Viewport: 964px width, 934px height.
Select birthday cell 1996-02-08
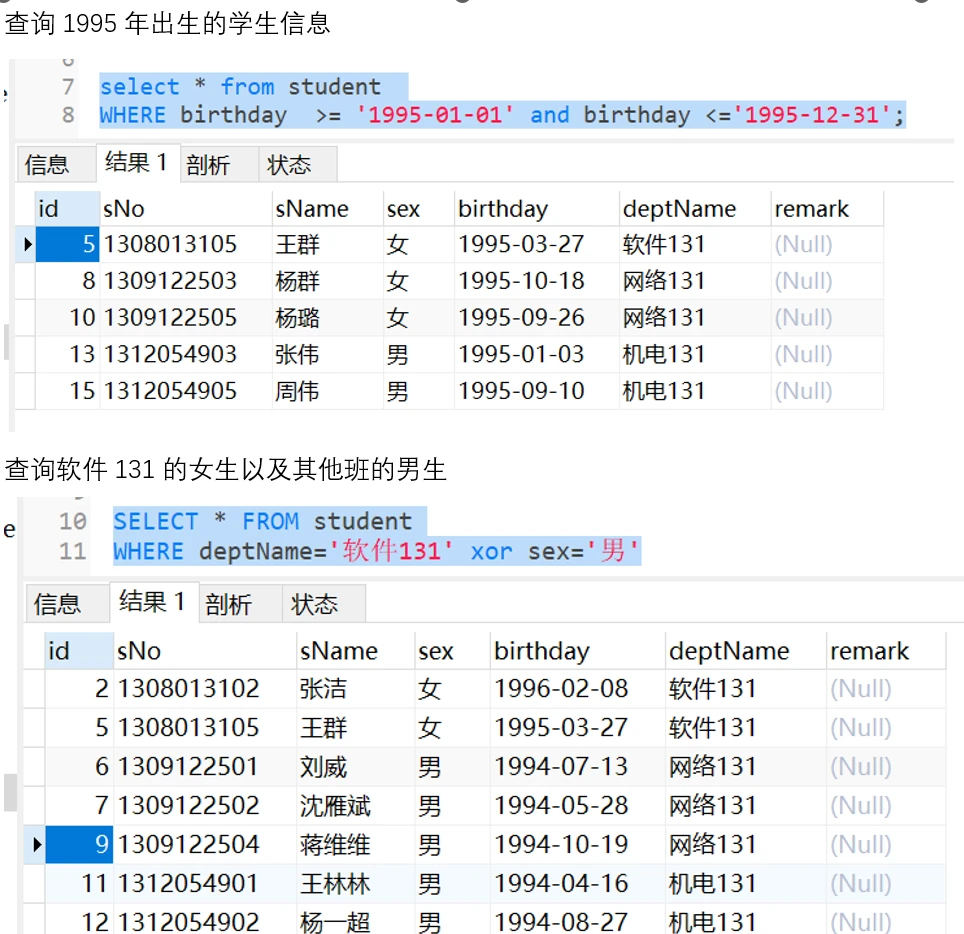(x=561, y=689)
